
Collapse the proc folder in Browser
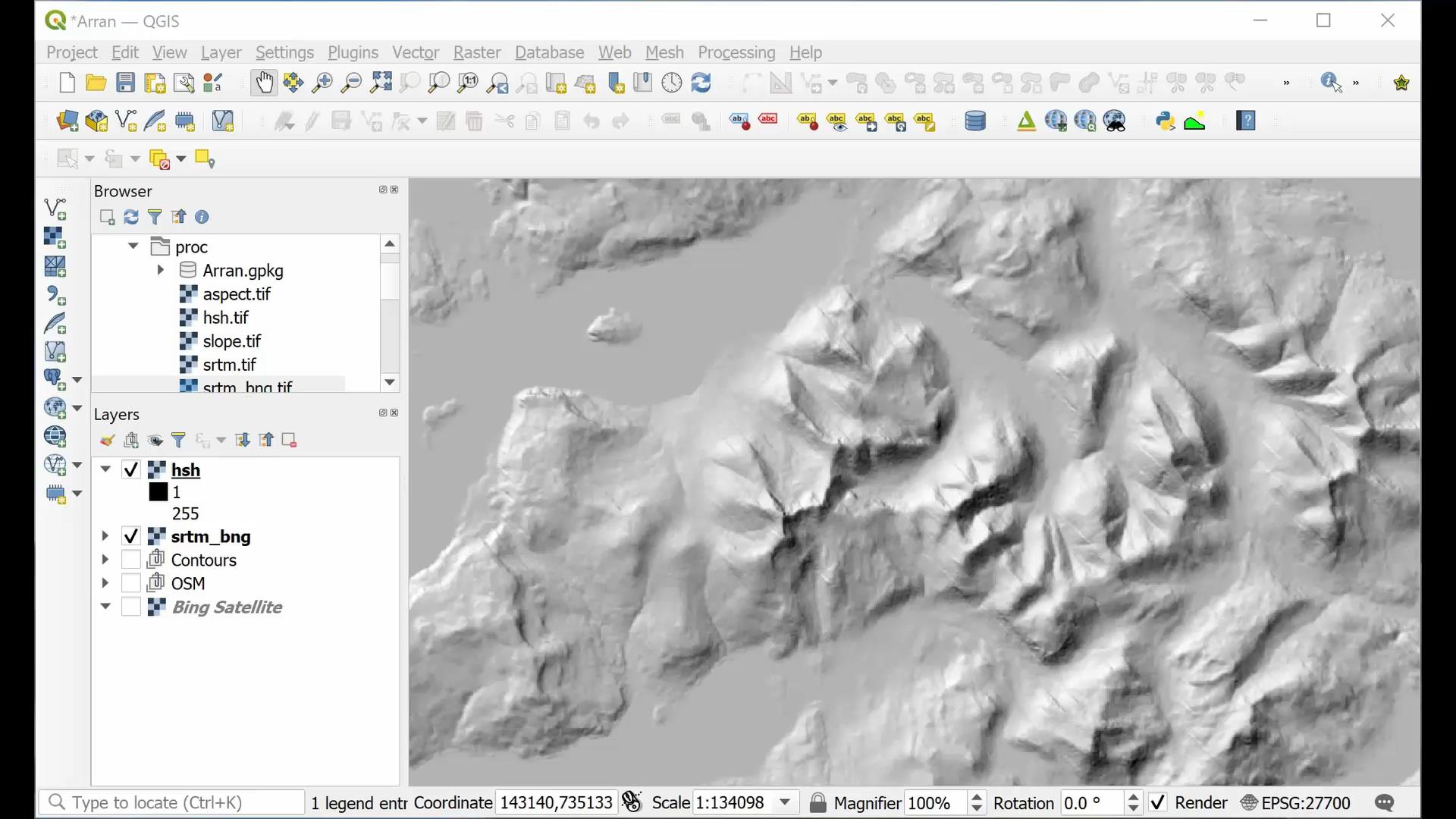point(132,246)
